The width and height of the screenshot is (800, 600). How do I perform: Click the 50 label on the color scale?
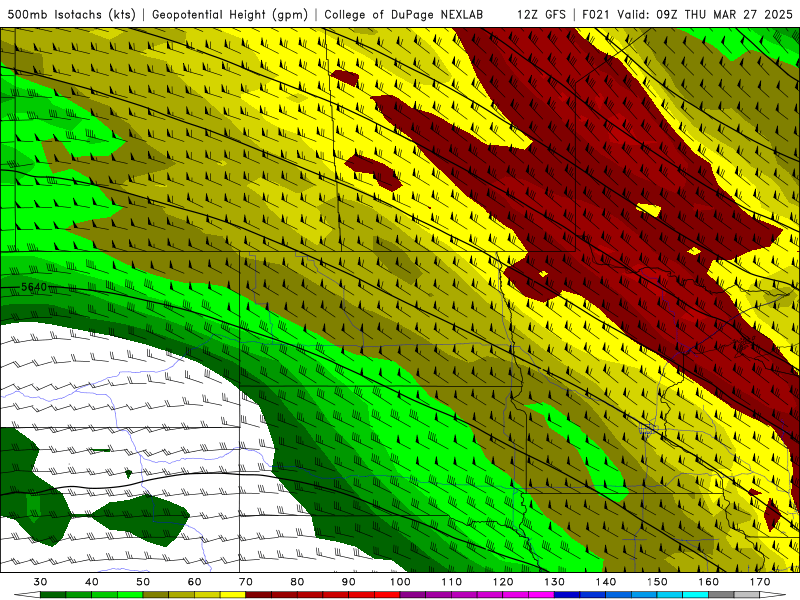(143, 582)
